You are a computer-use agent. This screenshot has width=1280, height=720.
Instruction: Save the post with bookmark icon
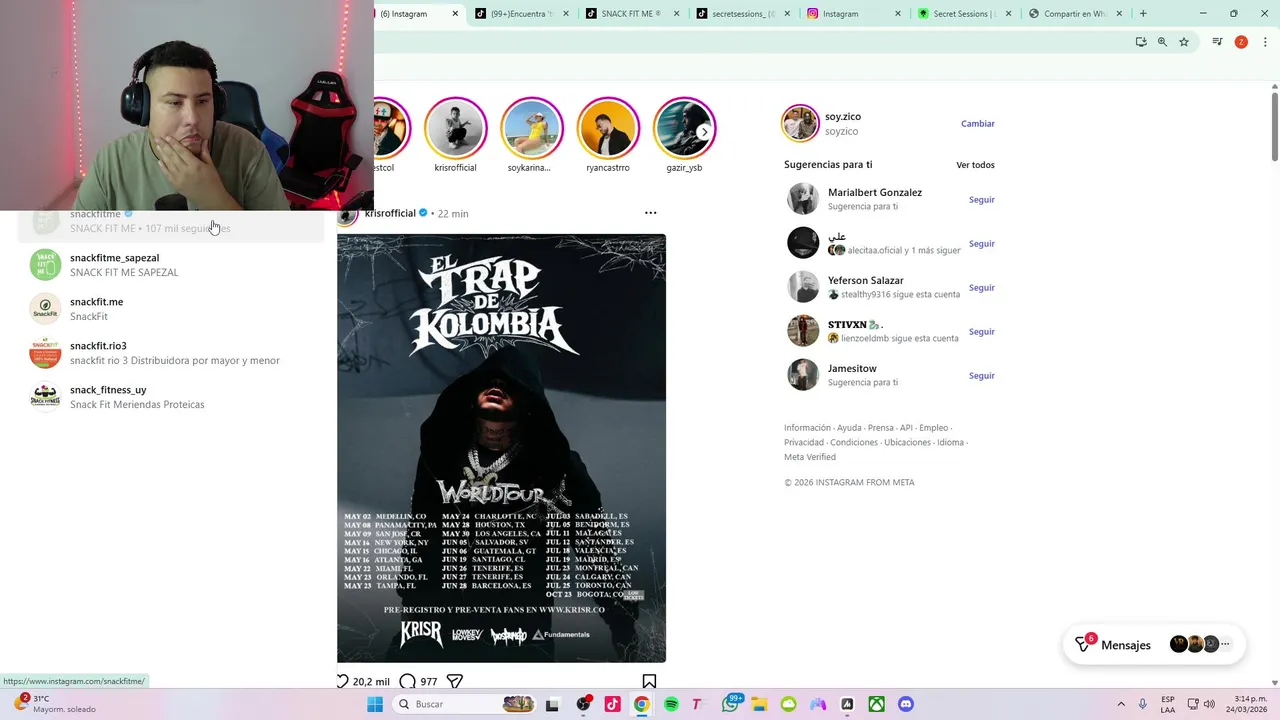pos(649,681)
